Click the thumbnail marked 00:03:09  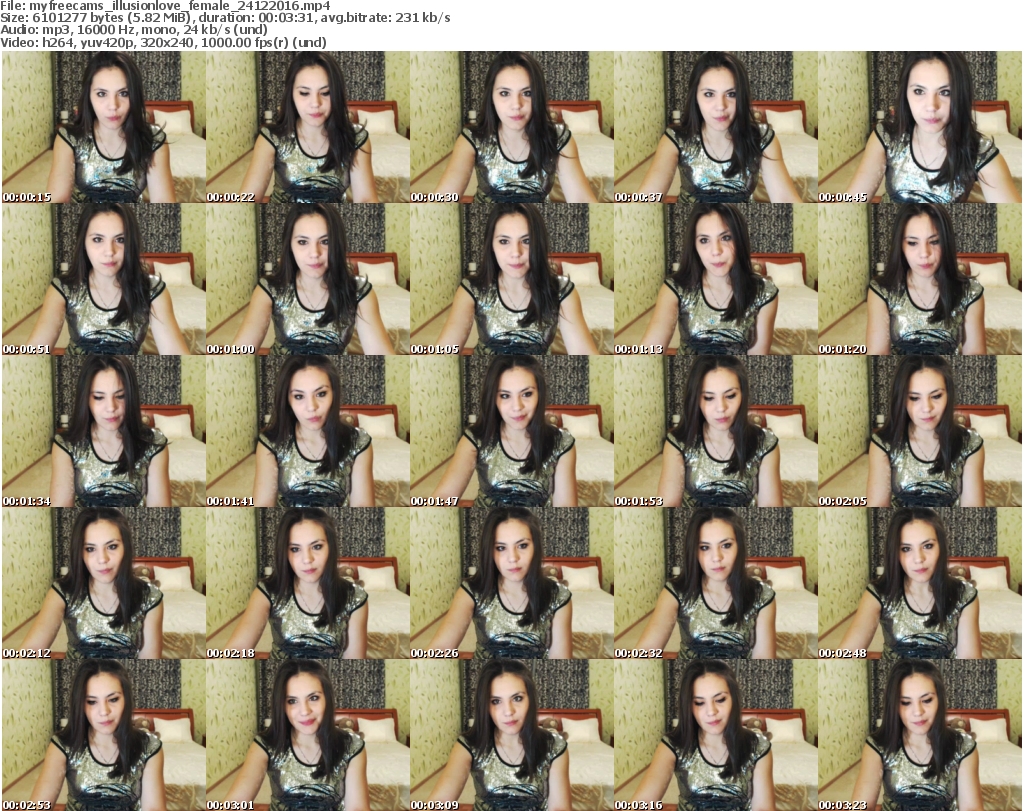(x=511, y=735)
